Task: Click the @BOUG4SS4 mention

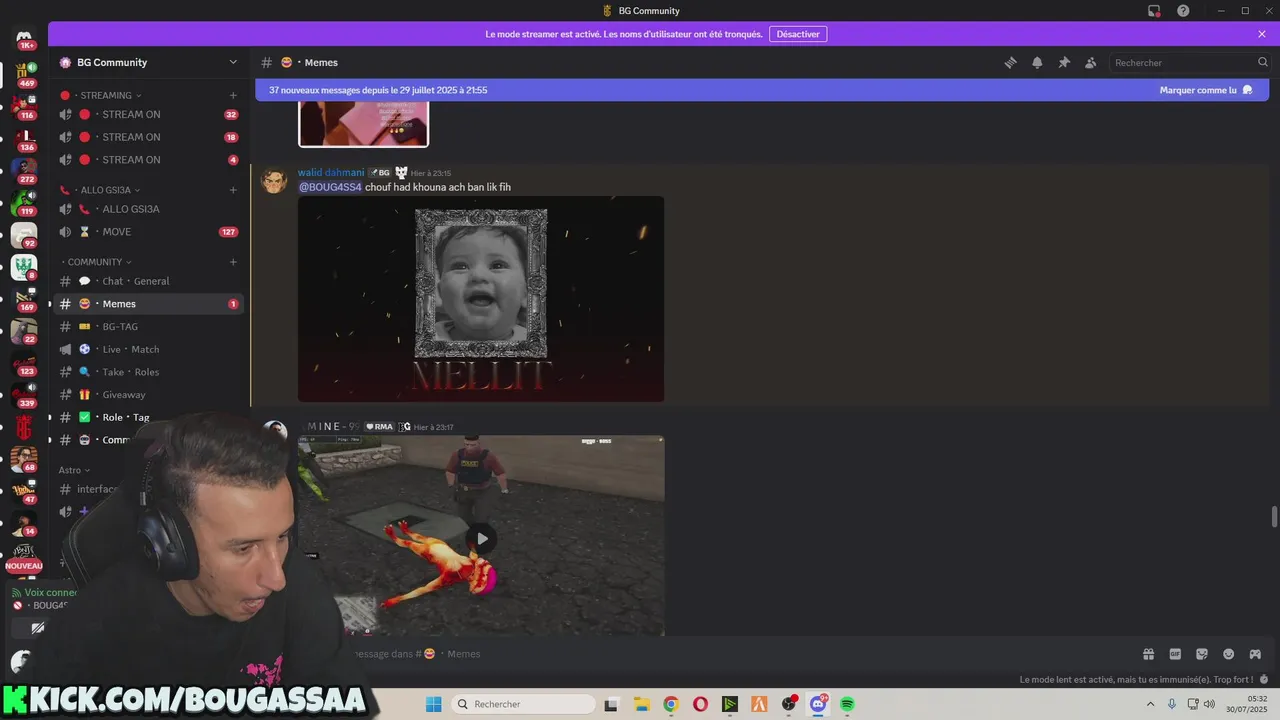Action: 330,187
